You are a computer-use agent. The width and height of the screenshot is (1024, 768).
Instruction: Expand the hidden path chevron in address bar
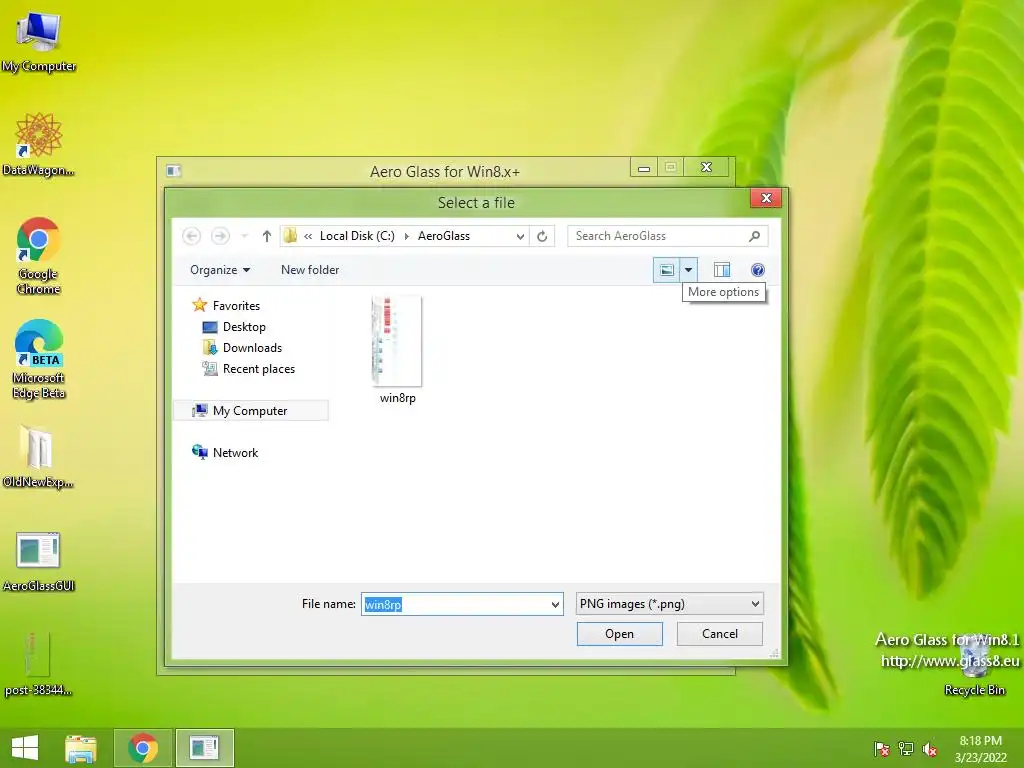(x=308, y=236)
